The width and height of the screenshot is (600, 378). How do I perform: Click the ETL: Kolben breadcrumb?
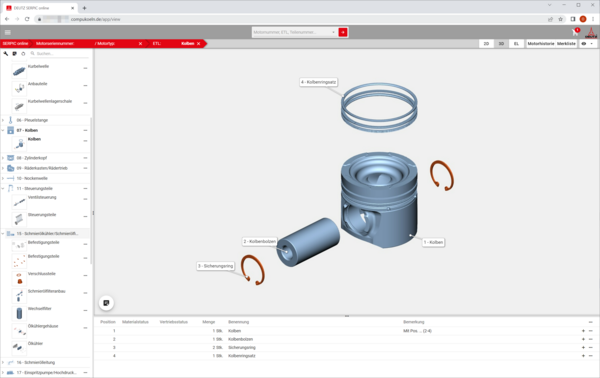coord(173,44)
